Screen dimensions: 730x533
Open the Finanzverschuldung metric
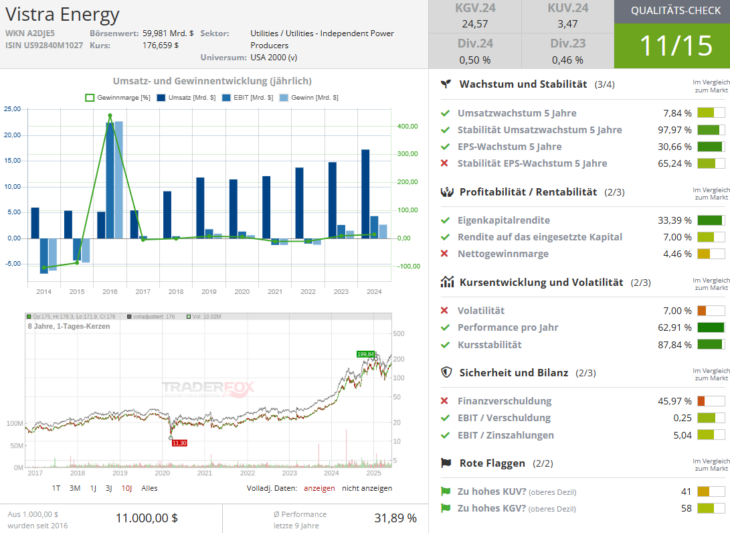pos(505,401)
